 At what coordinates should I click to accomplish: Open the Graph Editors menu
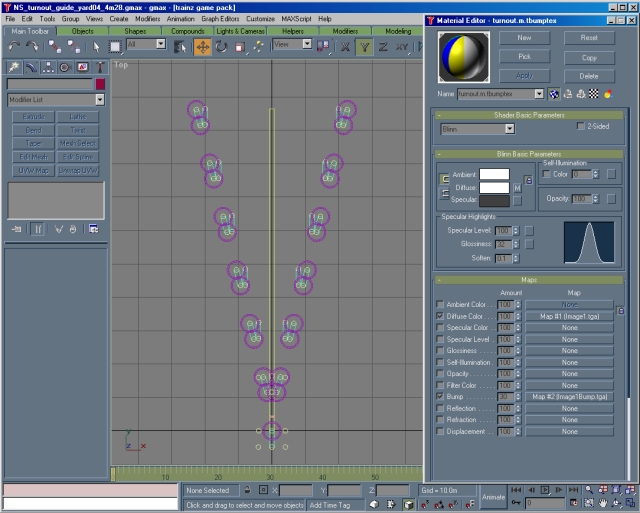point(220,19)
